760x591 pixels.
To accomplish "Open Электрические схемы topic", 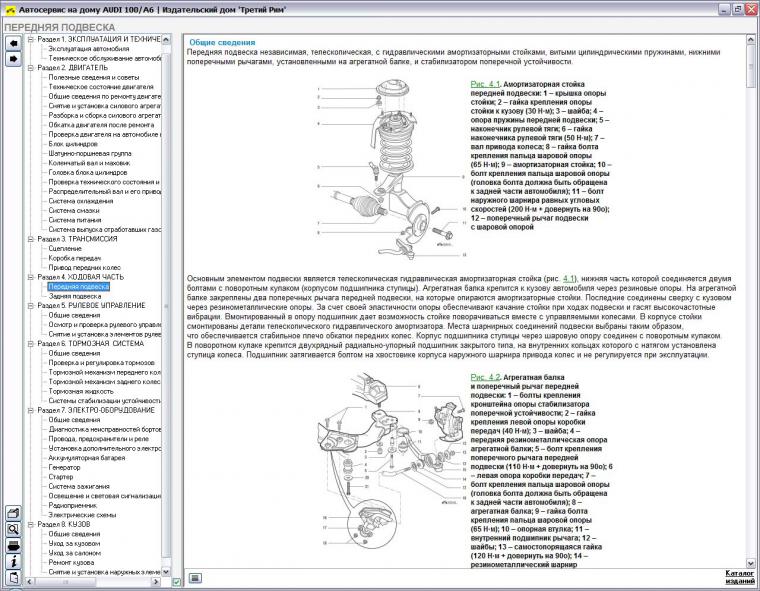I will [x=82, y=514].
